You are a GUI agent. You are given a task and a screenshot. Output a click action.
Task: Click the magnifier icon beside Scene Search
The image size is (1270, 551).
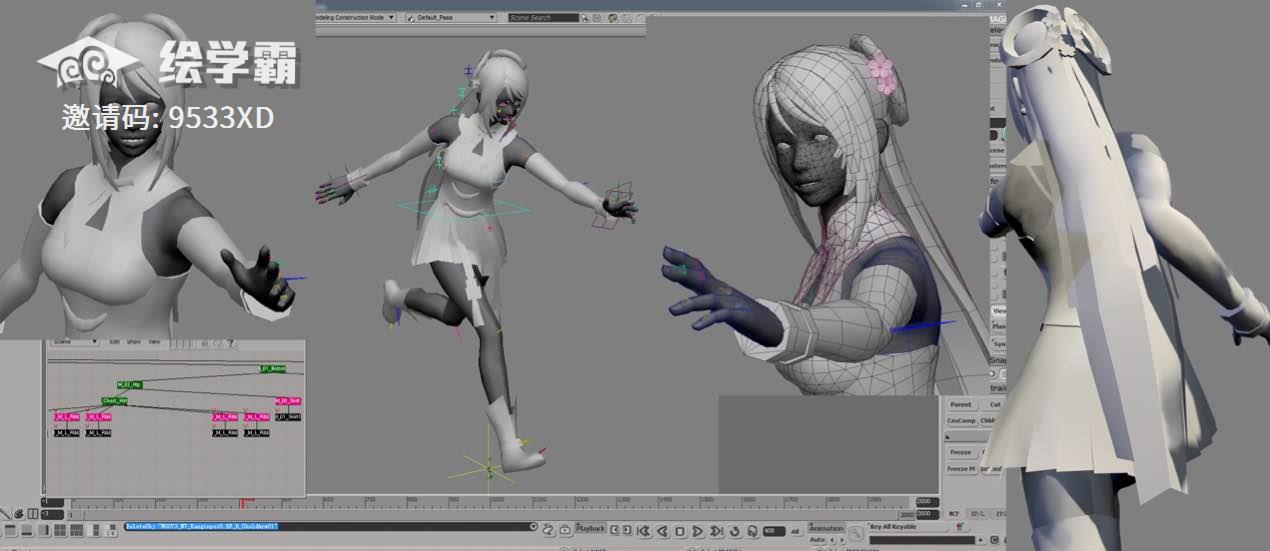pyautogui.click(x=587, y=17)
